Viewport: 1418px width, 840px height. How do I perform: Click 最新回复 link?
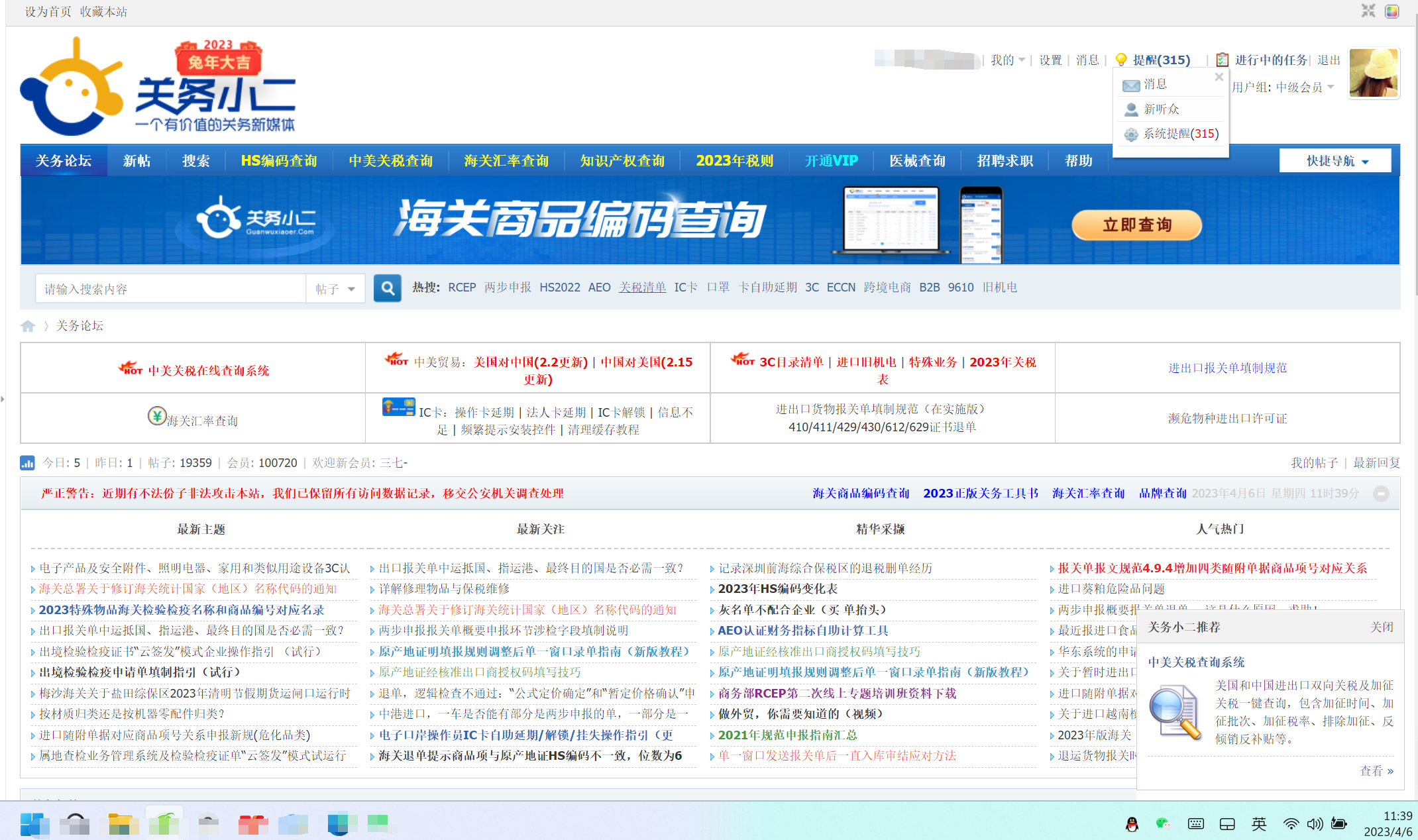pyautogui.click(x=1376, y=462)
